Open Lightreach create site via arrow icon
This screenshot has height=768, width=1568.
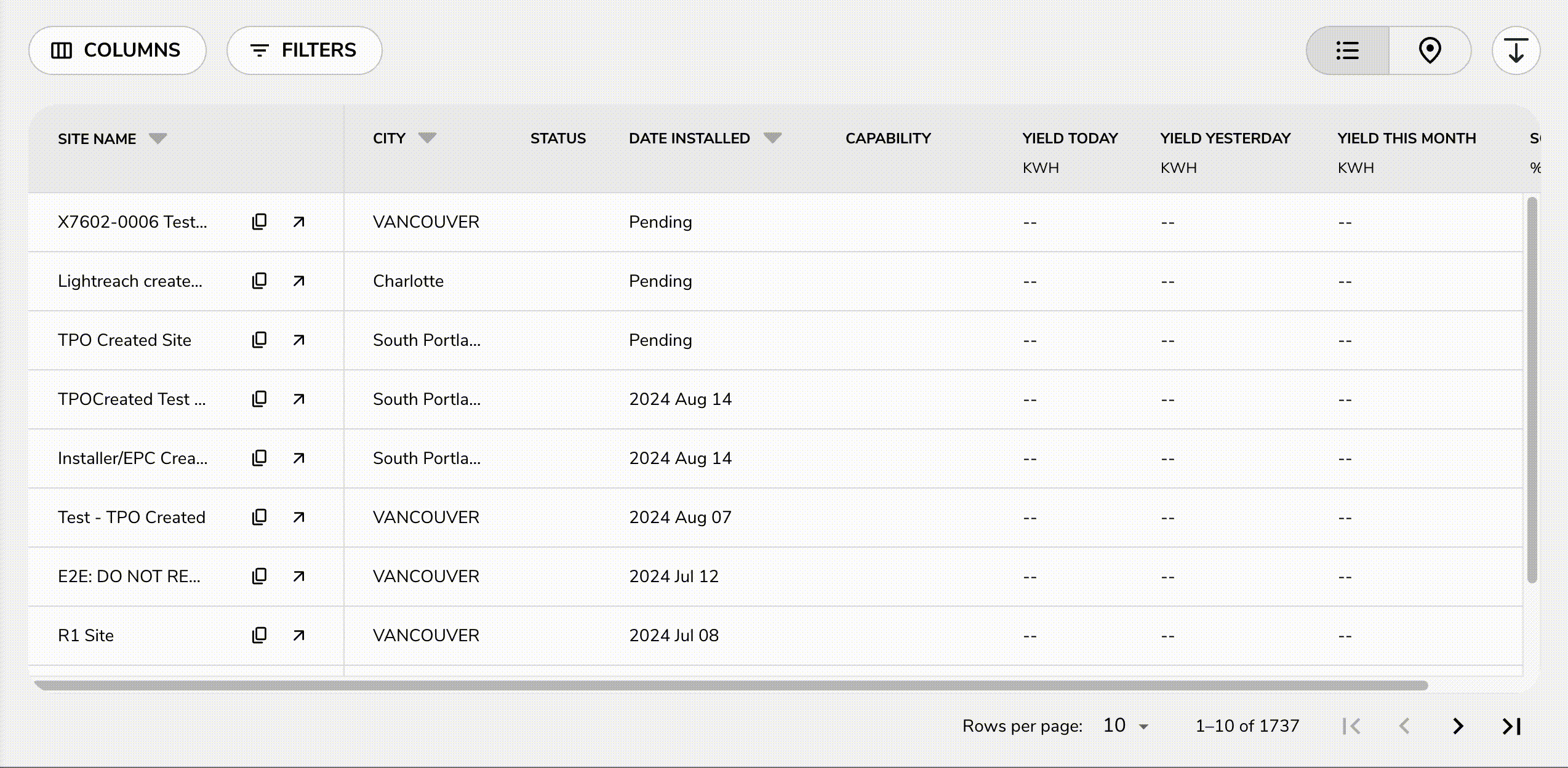click(x=298, y=281)
